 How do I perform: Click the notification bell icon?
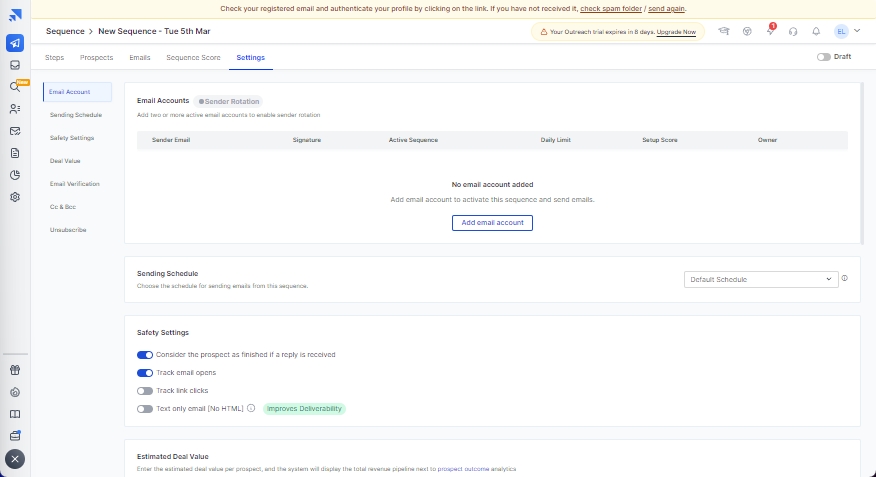coord(816,32)
